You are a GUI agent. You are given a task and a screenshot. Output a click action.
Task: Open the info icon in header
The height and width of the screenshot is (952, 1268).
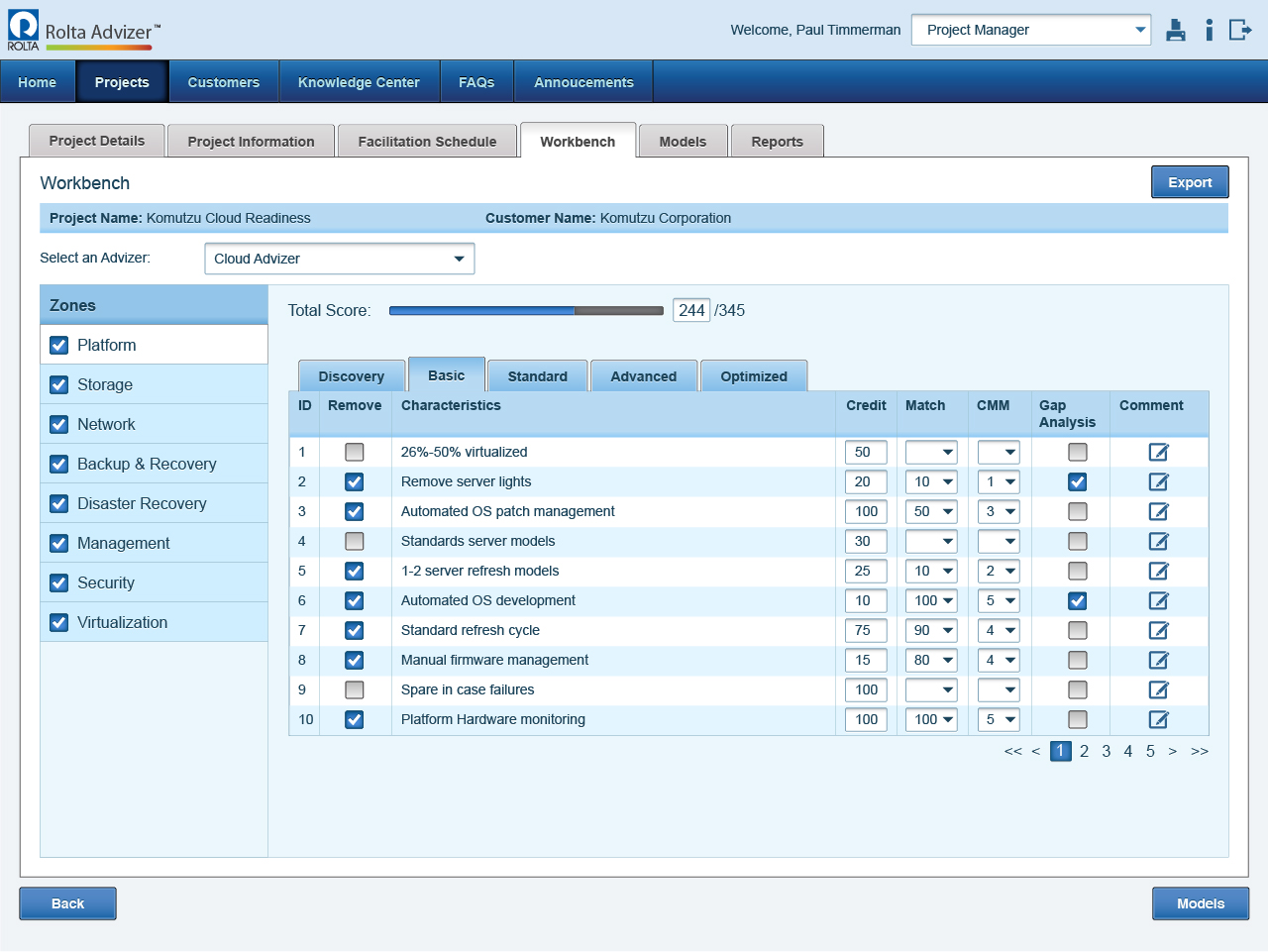pyautogui.click(x=1209, y=30)
